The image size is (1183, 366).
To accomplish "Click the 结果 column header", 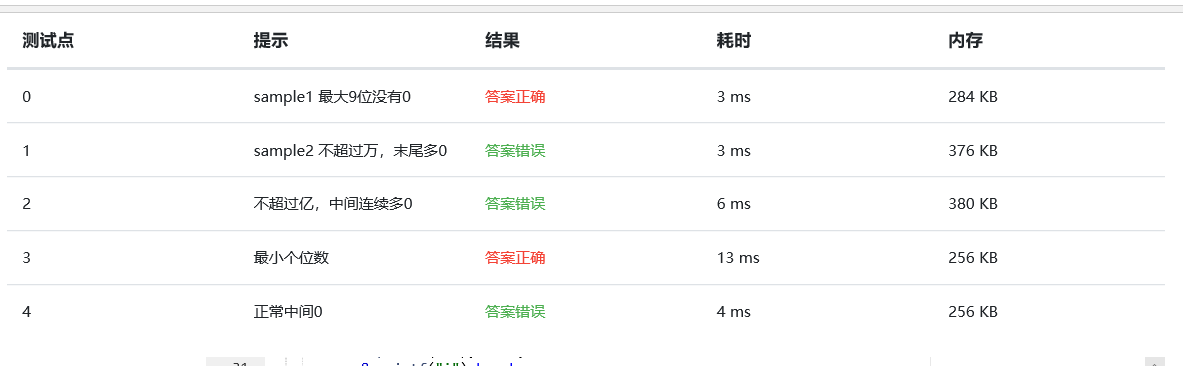I will tap(502, 41).
